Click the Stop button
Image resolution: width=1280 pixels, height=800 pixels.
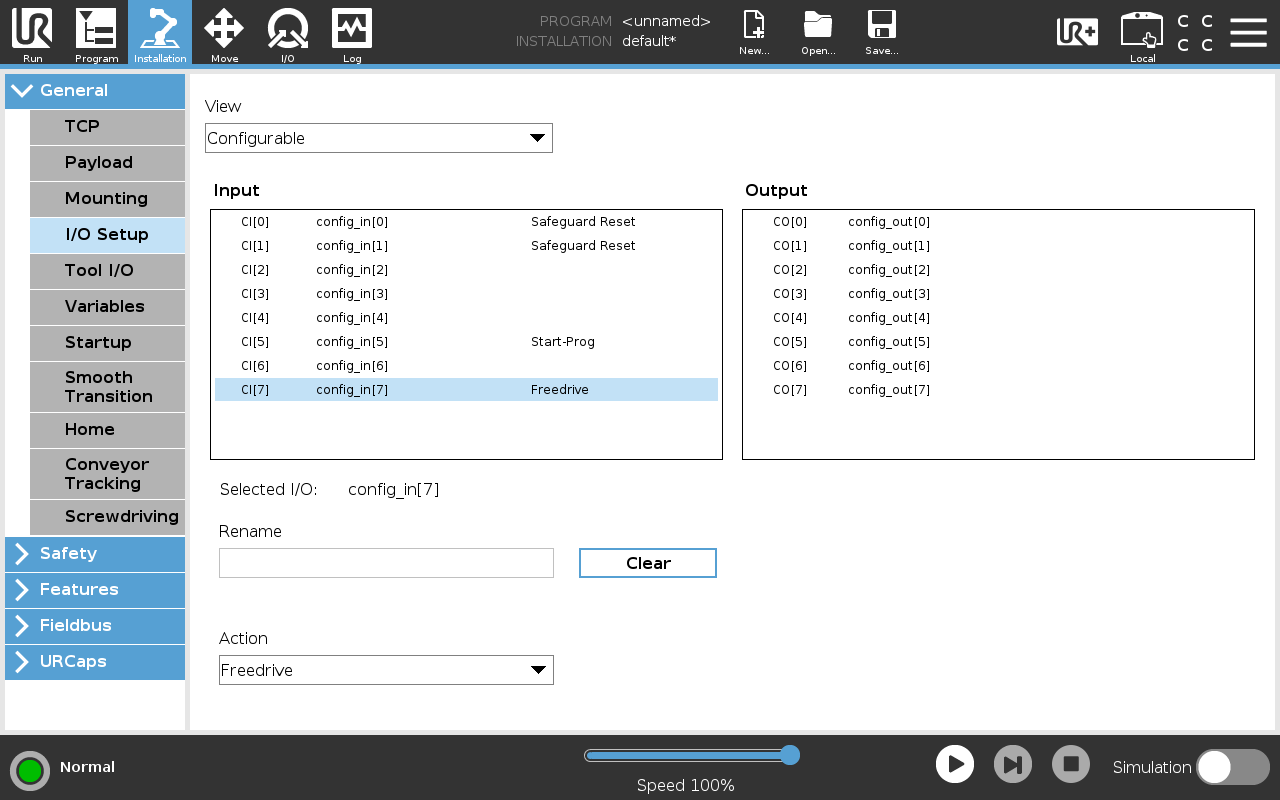pos(1071,764)
